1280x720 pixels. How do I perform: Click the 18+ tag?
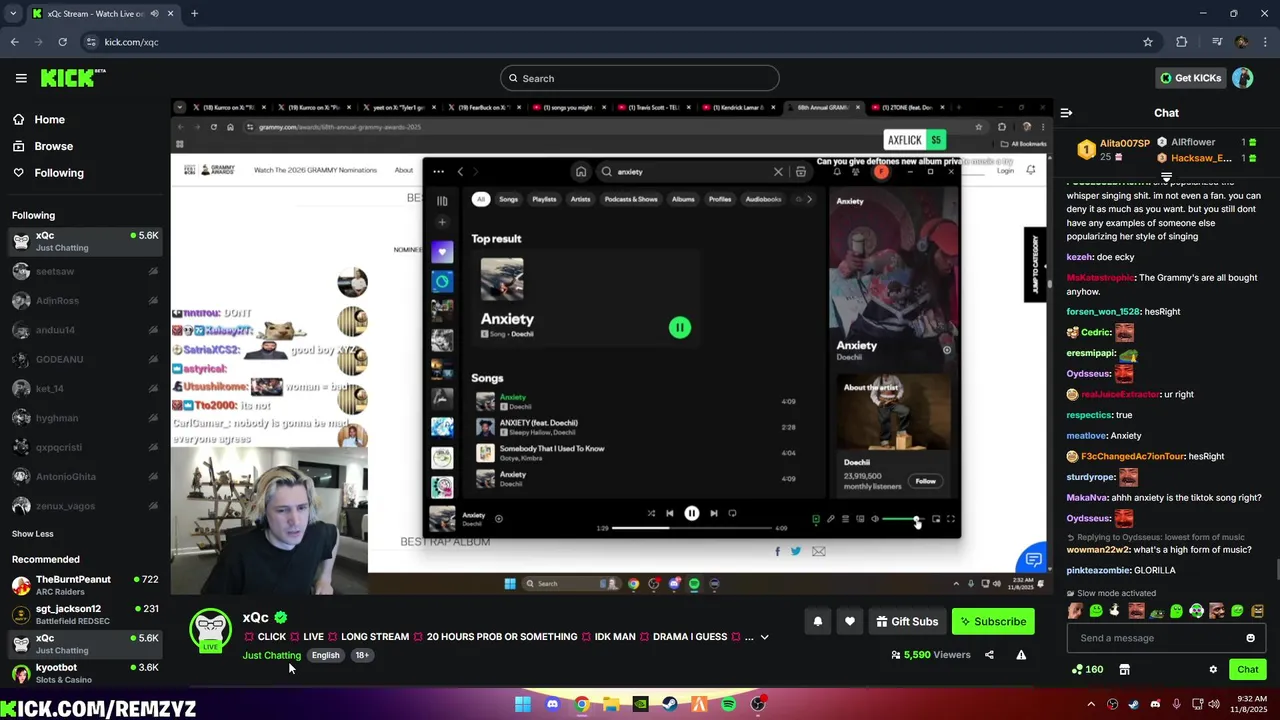(362, 655)
